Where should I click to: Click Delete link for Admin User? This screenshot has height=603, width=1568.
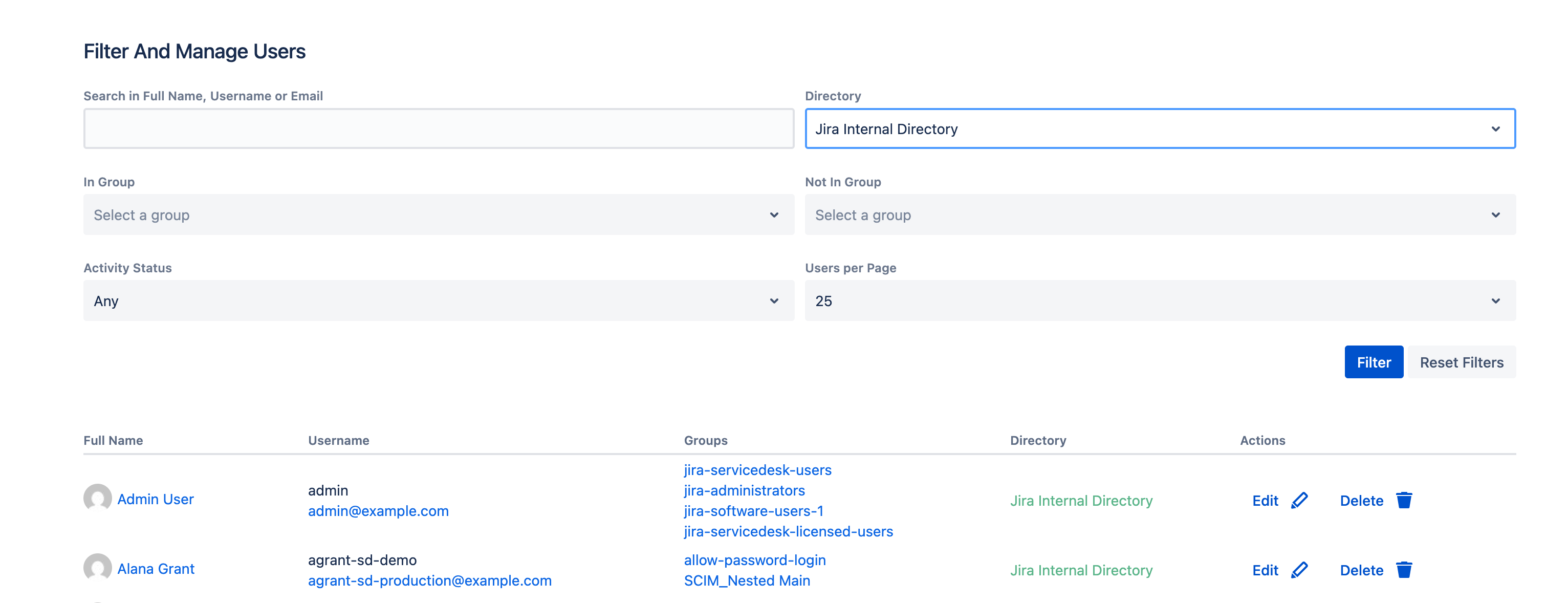1362,500
